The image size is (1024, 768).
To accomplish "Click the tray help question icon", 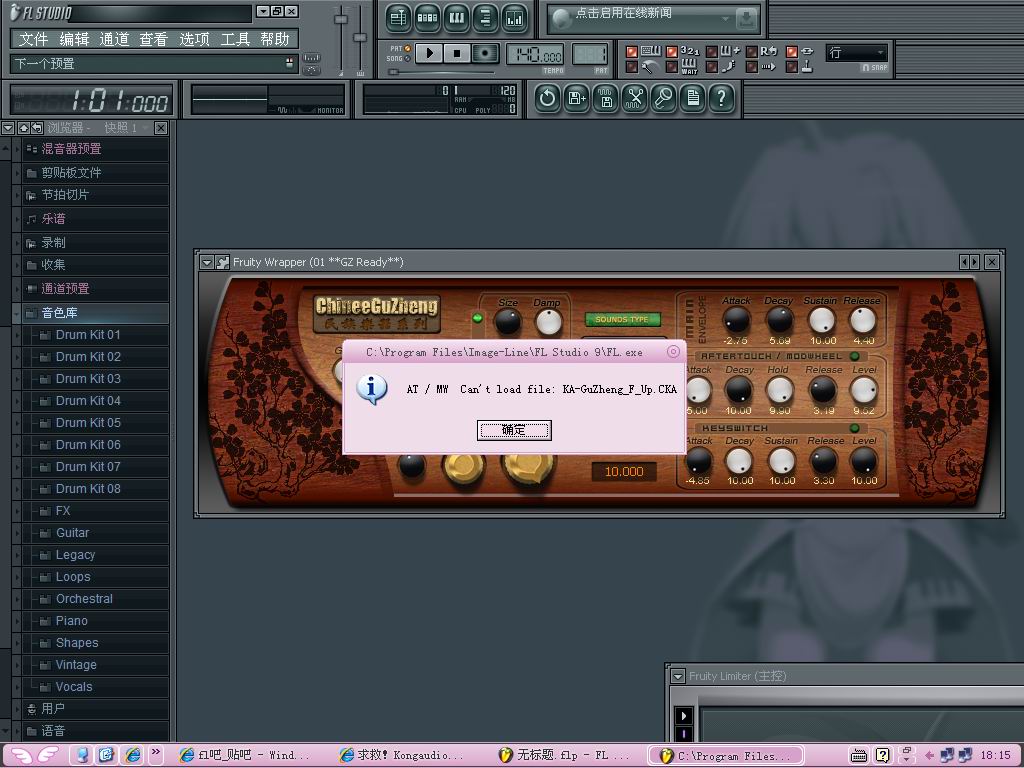I will 882,756.
